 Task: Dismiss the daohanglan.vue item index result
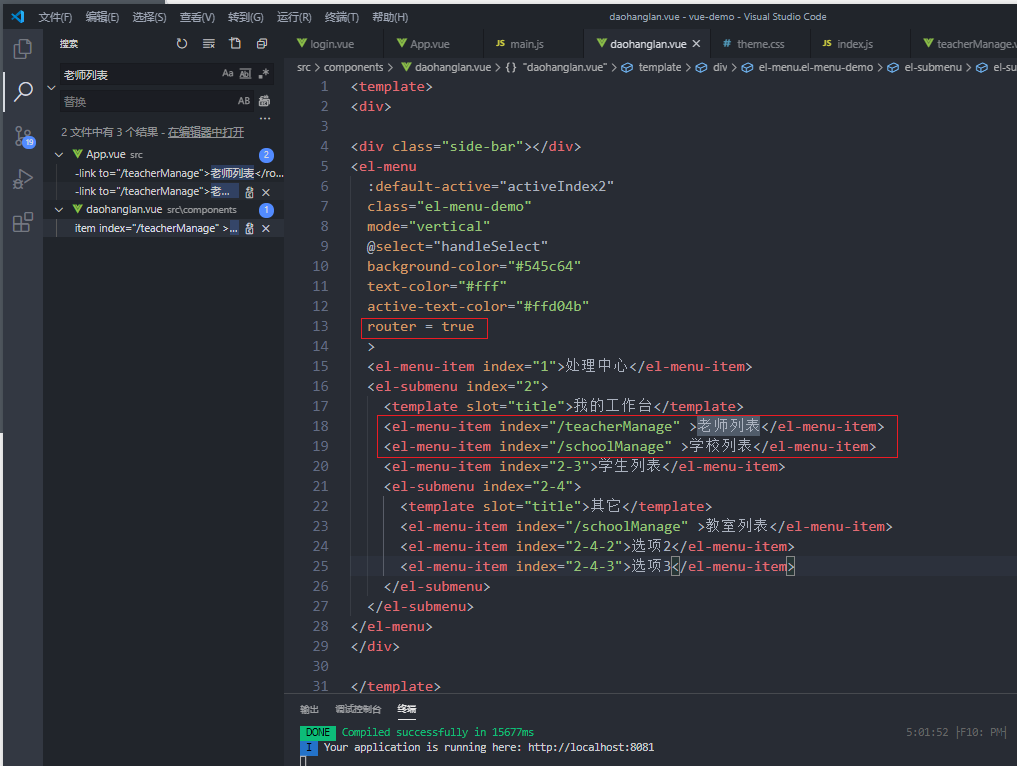coord(265,228)
